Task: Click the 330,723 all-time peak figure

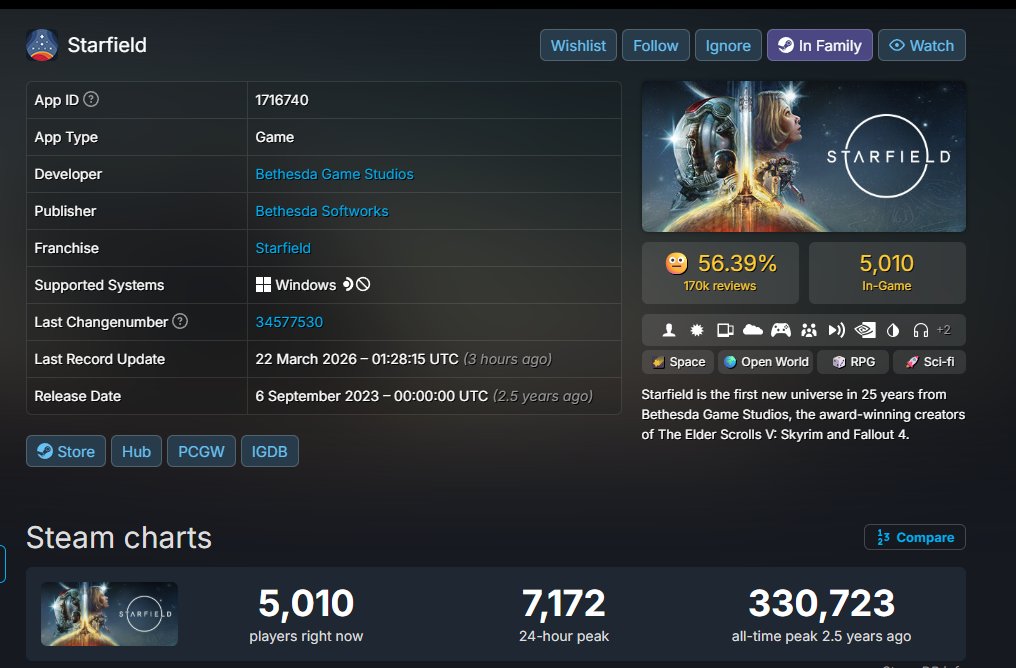Action: pos(822,603)
